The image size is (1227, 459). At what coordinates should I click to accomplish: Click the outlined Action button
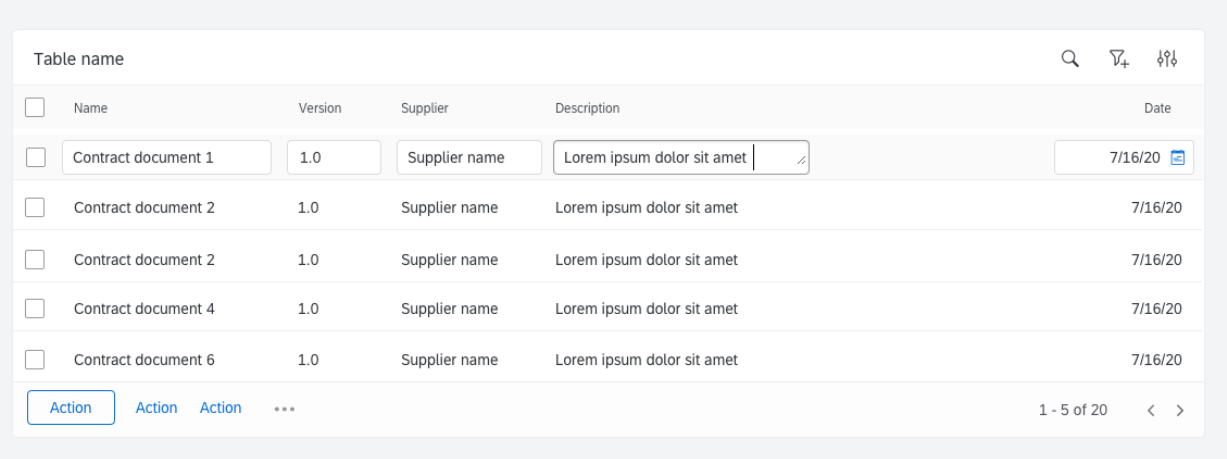(x=71, y=408)
